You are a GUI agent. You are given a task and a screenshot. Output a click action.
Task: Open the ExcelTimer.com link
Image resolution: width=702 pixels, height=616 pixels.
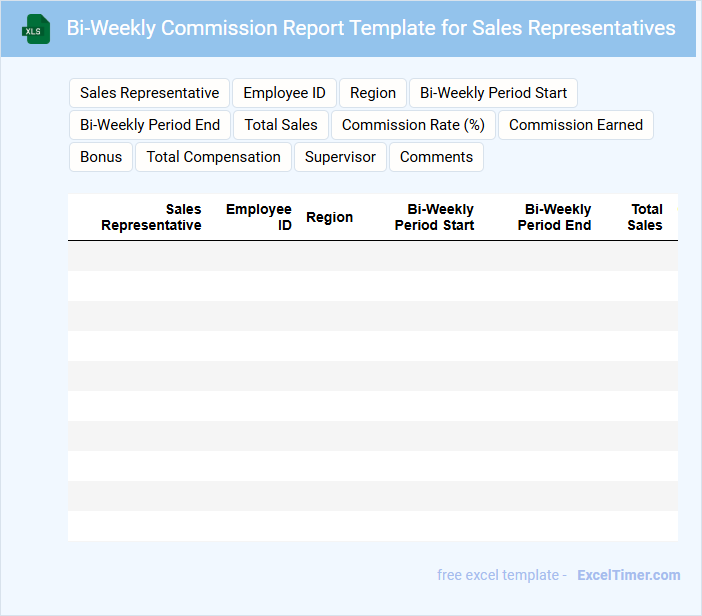point(628,575)
